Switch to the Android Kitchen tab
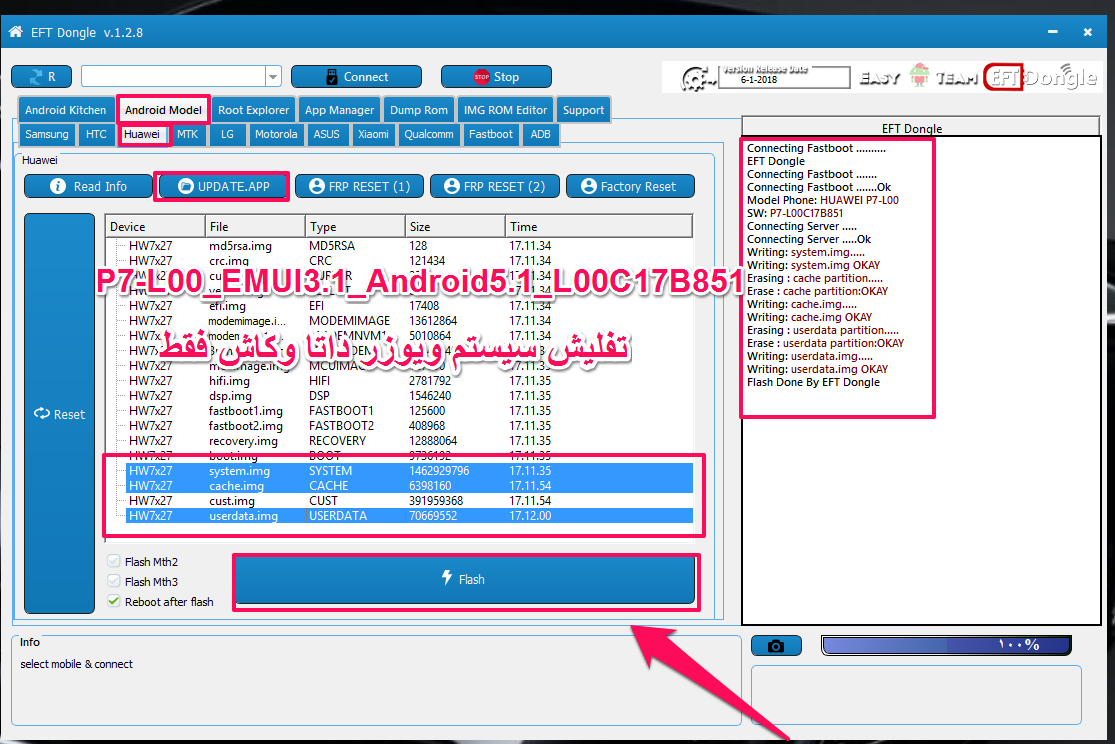This screenshot has width=1115, height=744. 65,110
